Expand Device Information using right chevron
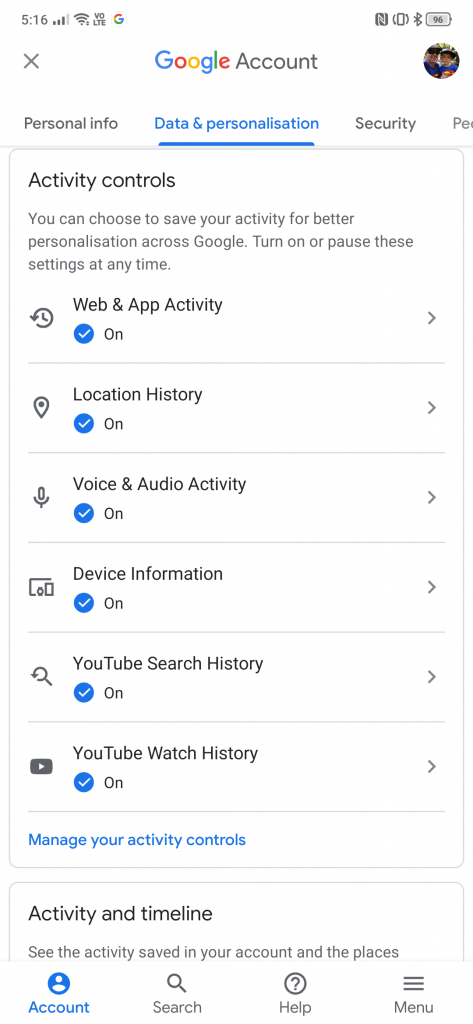473x1024 pixels. [x=431, y=587]
